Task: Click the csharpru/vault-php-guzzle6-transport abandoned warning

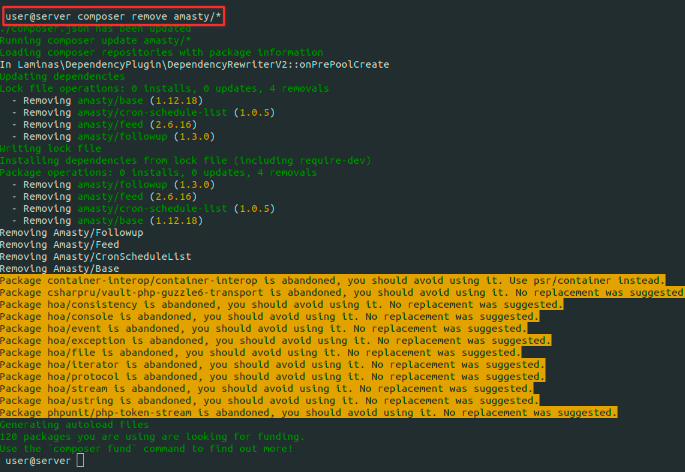Action: click(x=342, y=293)
